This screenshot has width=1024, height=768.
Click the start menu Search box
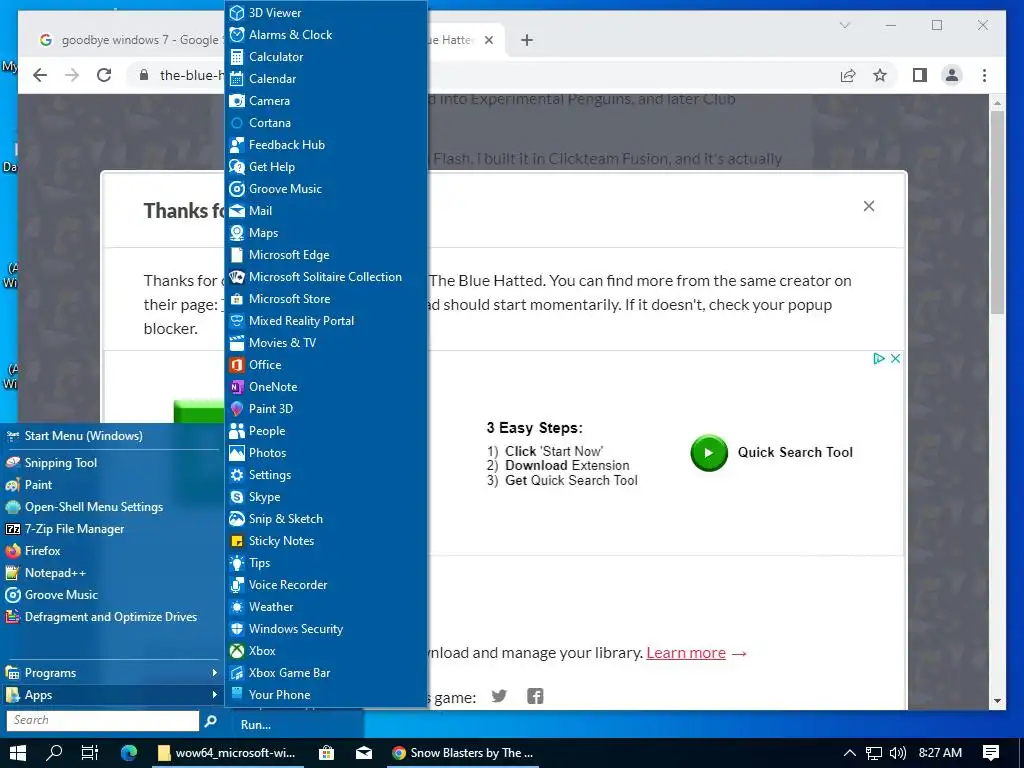103,720
